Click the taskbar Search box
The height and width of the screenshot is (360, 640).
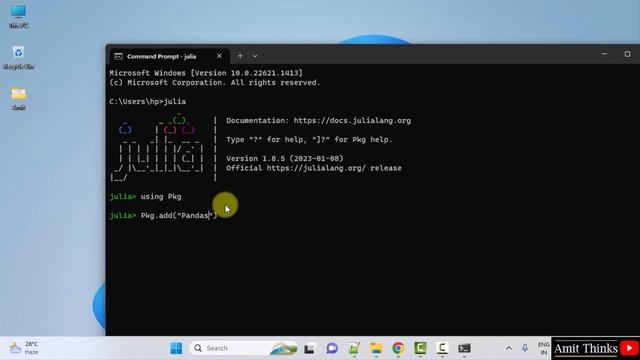coord(243,348)
